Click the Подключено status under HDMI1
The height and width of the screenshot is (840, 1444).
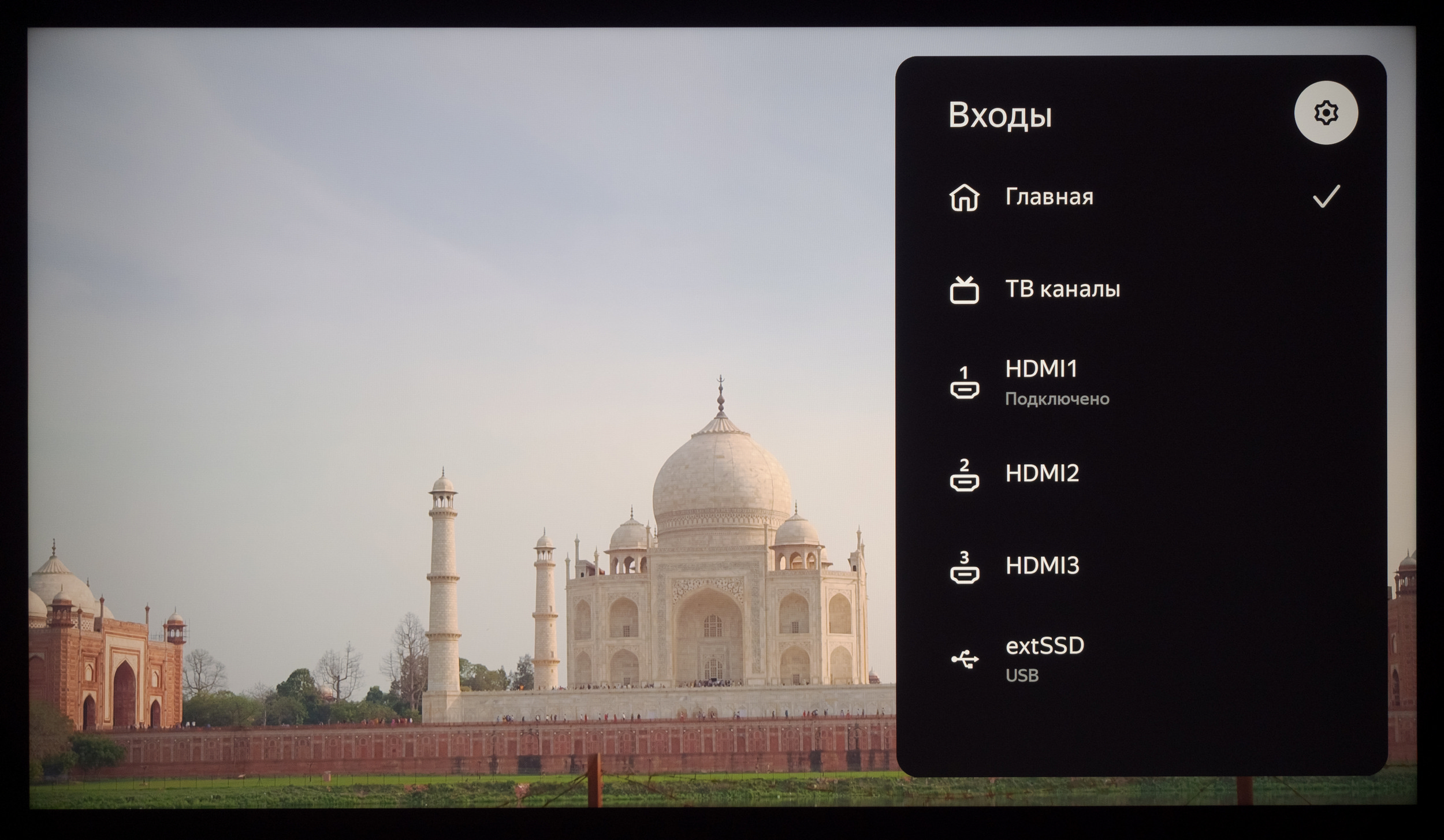click(x=1056, y=399)
